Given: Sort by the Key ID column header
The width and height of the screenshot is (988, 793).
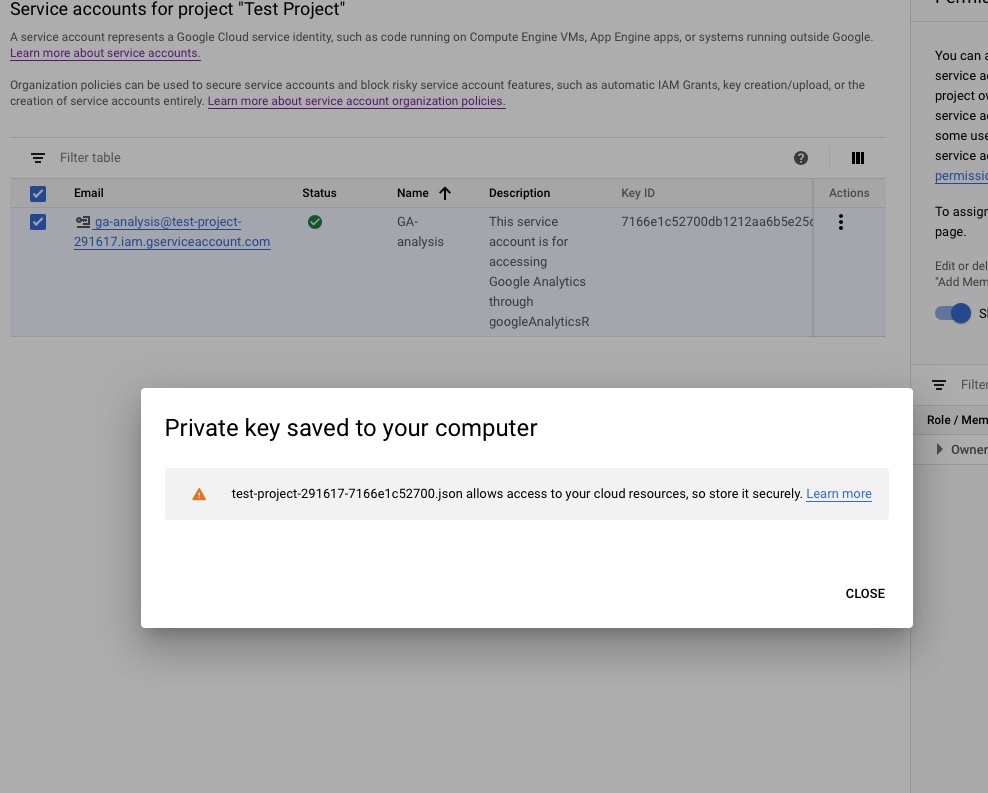Looking at the screenshot, I should coord(638,193).
